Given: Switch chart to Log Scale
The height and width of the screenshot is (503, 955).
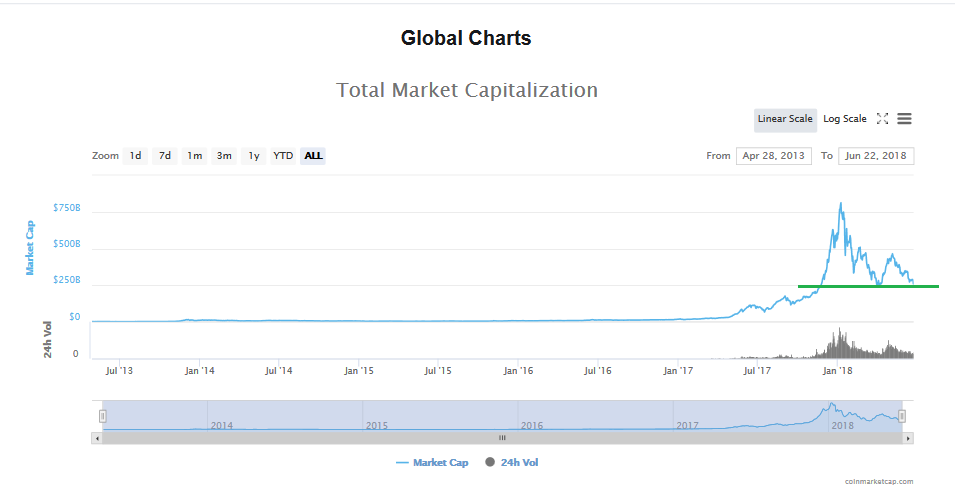Looking at the screenshot, I should [x=845, y=120].
